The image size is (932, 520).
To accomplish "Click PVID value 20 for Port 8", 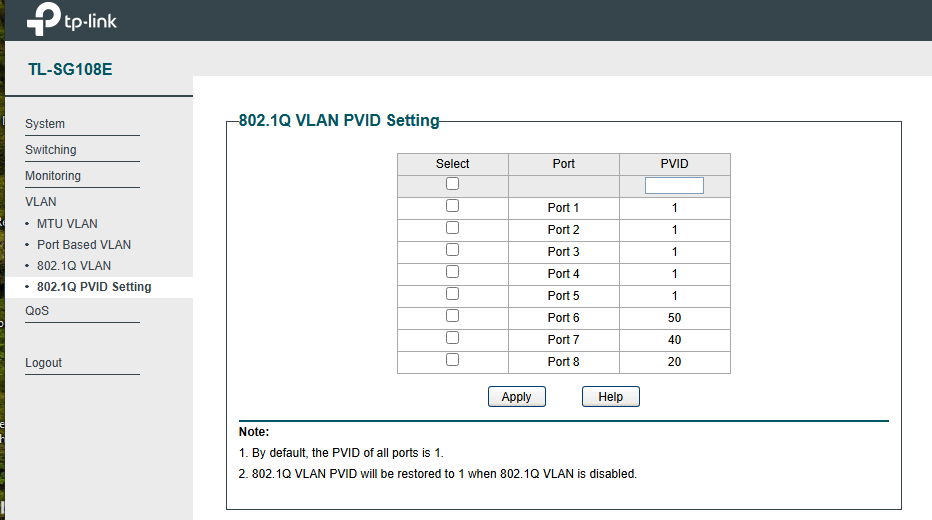I will 675,362.
